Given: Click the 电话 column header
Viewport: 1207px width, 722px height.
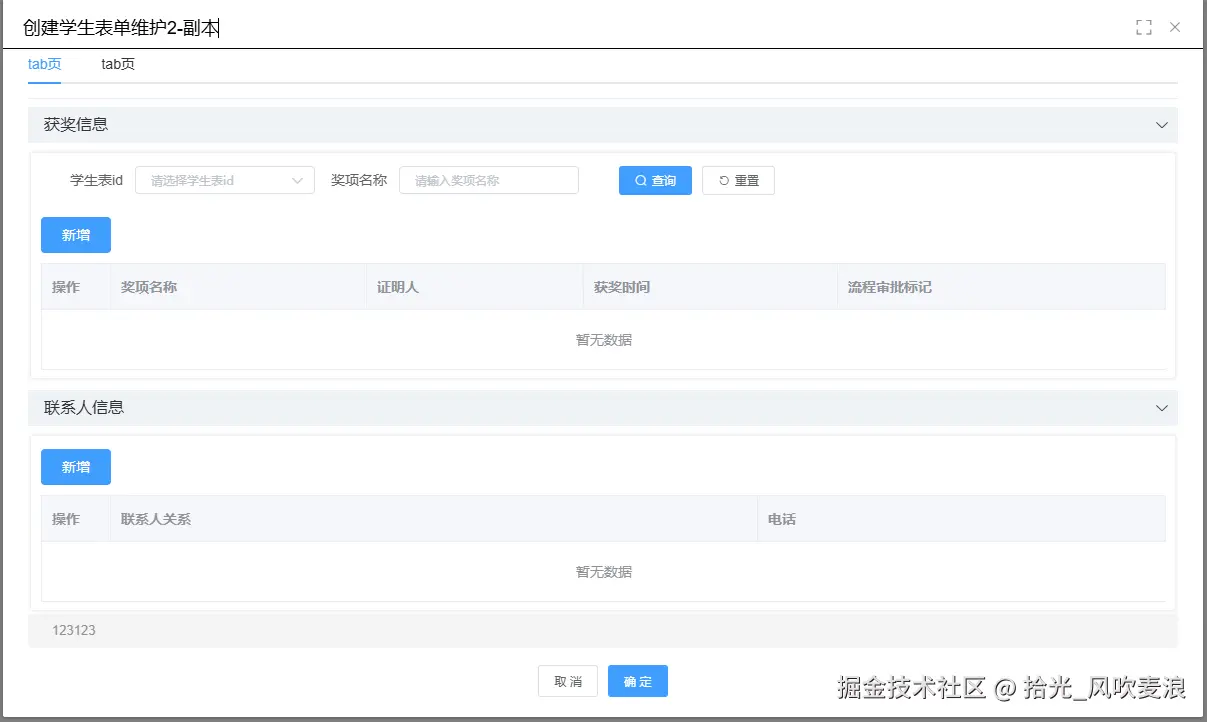Looking at the screenshot, I should coord(961,519).
